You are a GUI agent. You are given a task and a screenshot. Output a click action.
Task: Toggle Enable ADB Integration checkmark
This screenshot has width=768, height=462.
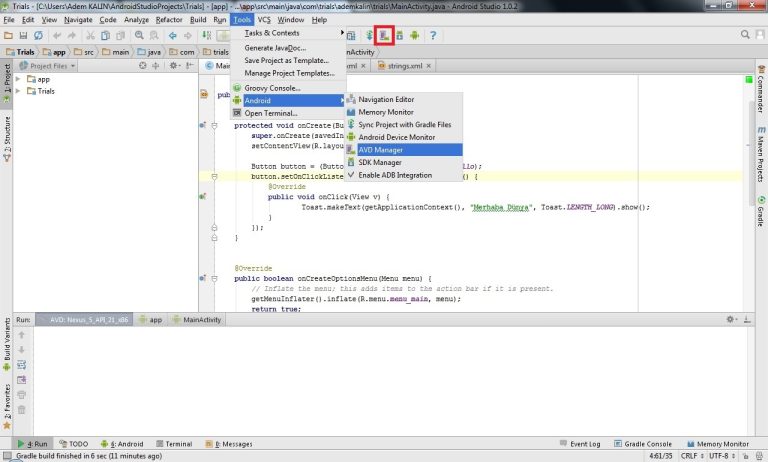tap(351, 175)
